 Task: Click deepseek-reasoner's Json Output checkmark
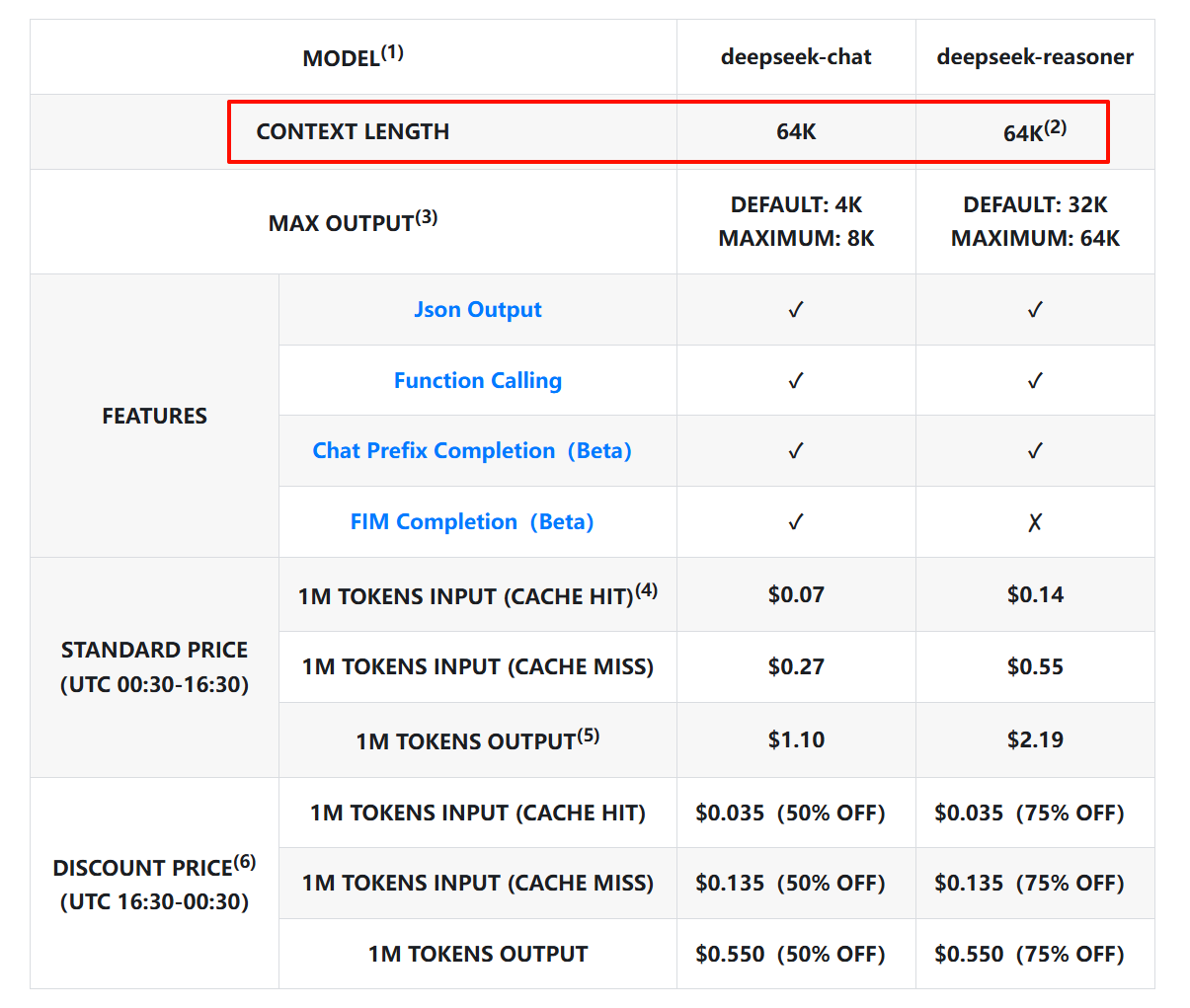click(x=1035, y=310)
